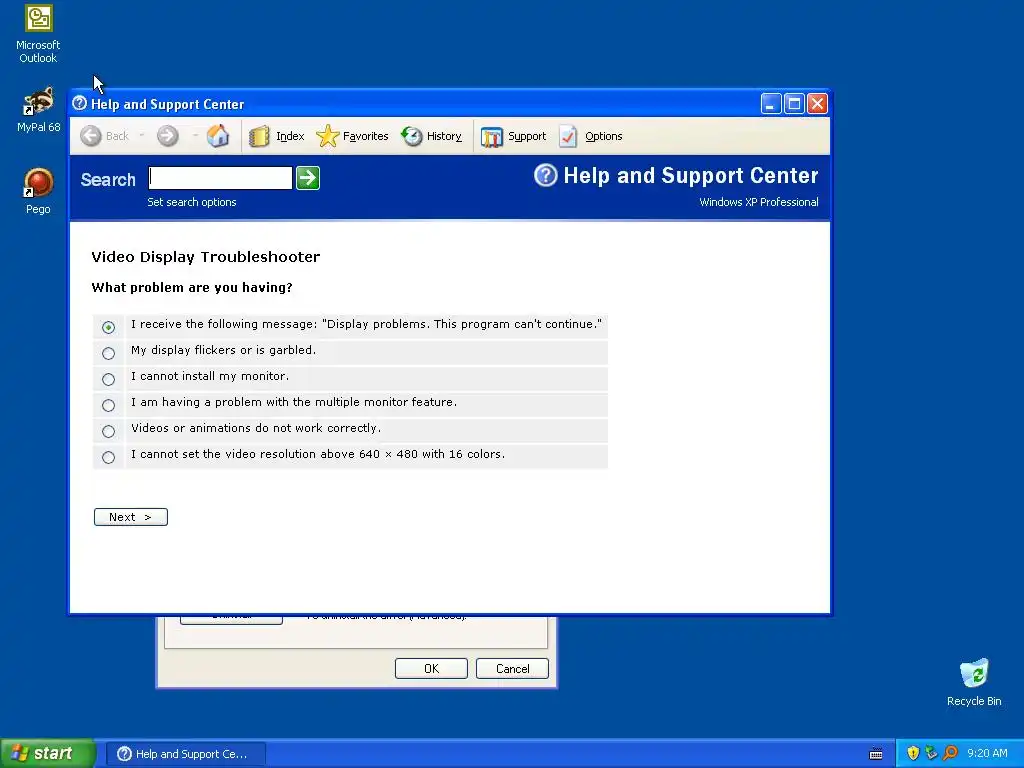The image size is (1024, 768).
Task: Click Windows Security shield tray icon
Action: [913, 753]
